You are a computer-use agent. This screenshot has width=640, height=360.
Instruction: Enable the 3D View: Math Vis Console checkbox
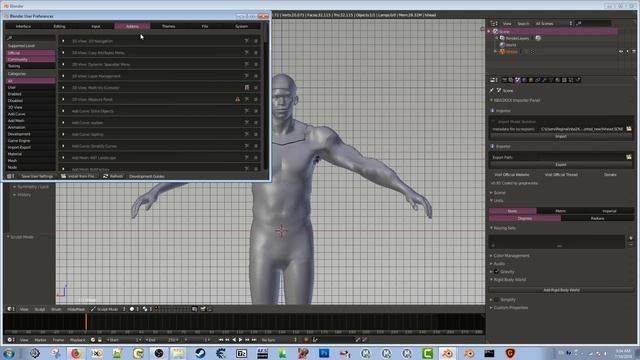256,87
